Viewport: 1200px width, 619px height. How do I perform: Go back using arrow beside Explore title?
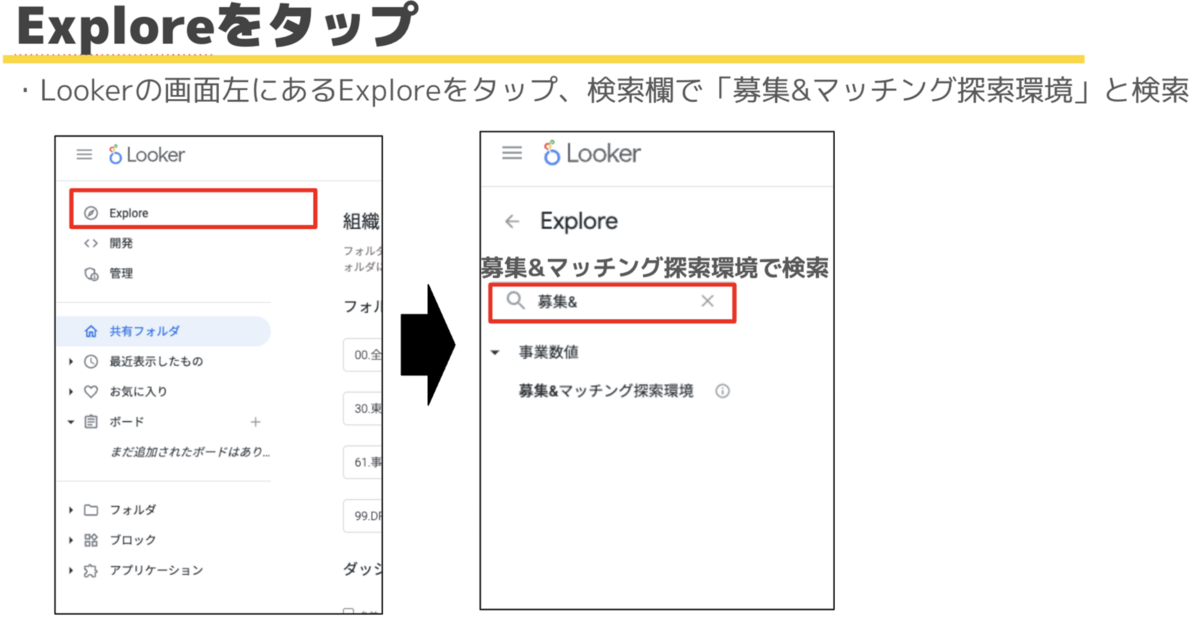pyautogui.click(x=512, y=221)
